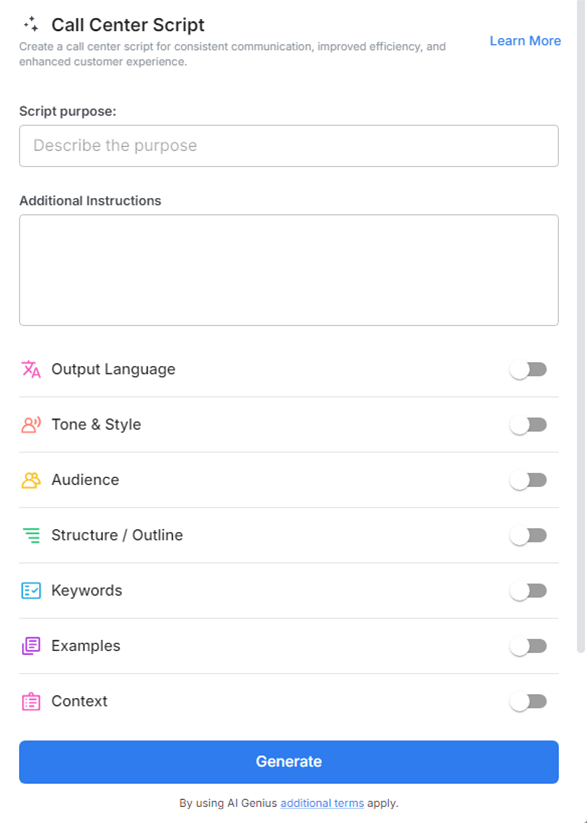This screenshot has height=823, width=587.
Task: Enable the Output Language toggle
Action: (x=529, y=369)
